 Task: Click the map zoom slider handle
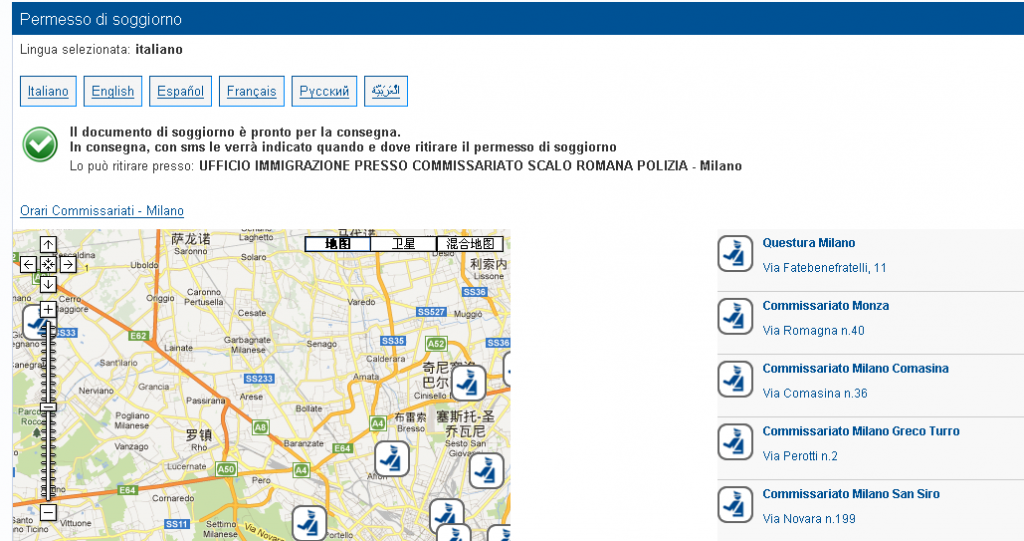point(48,407)
